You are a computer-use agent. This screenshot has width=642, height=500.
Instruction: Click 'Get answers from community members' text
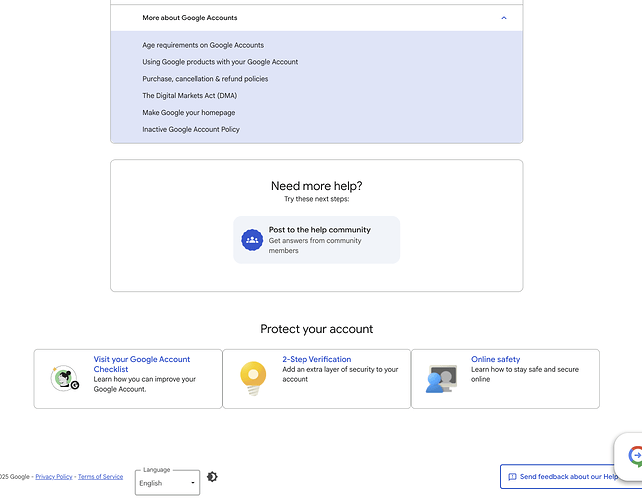click(x=315, y=245)
